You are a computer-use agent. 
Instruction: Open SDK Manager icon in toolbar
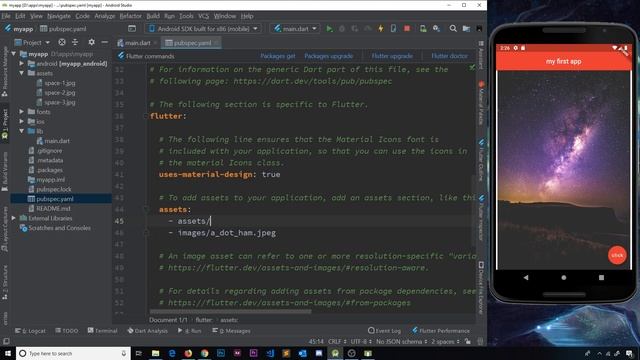[436, 29]
